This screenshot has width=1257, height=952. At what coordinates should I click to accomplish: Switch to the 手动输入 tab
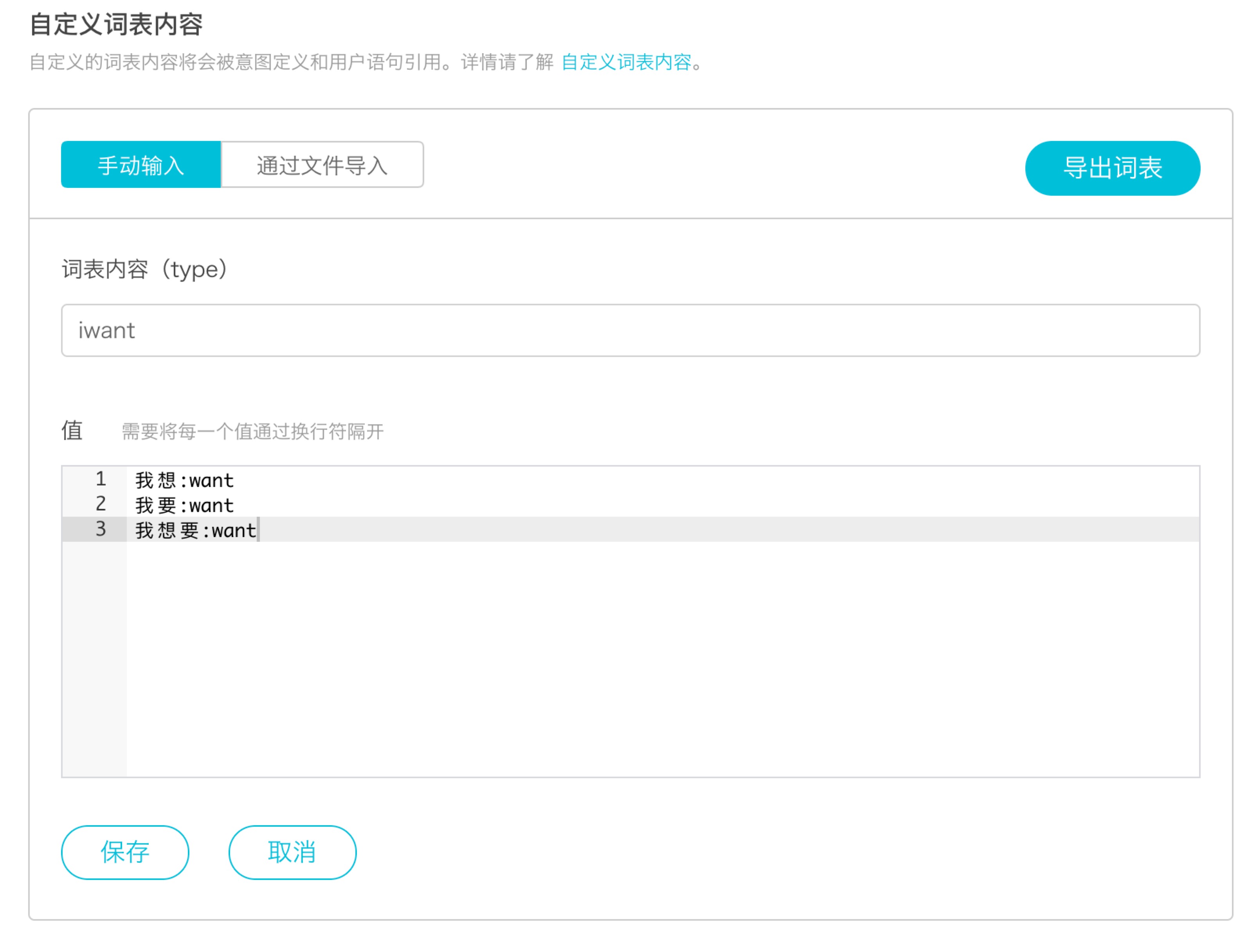tap(140, 166)
